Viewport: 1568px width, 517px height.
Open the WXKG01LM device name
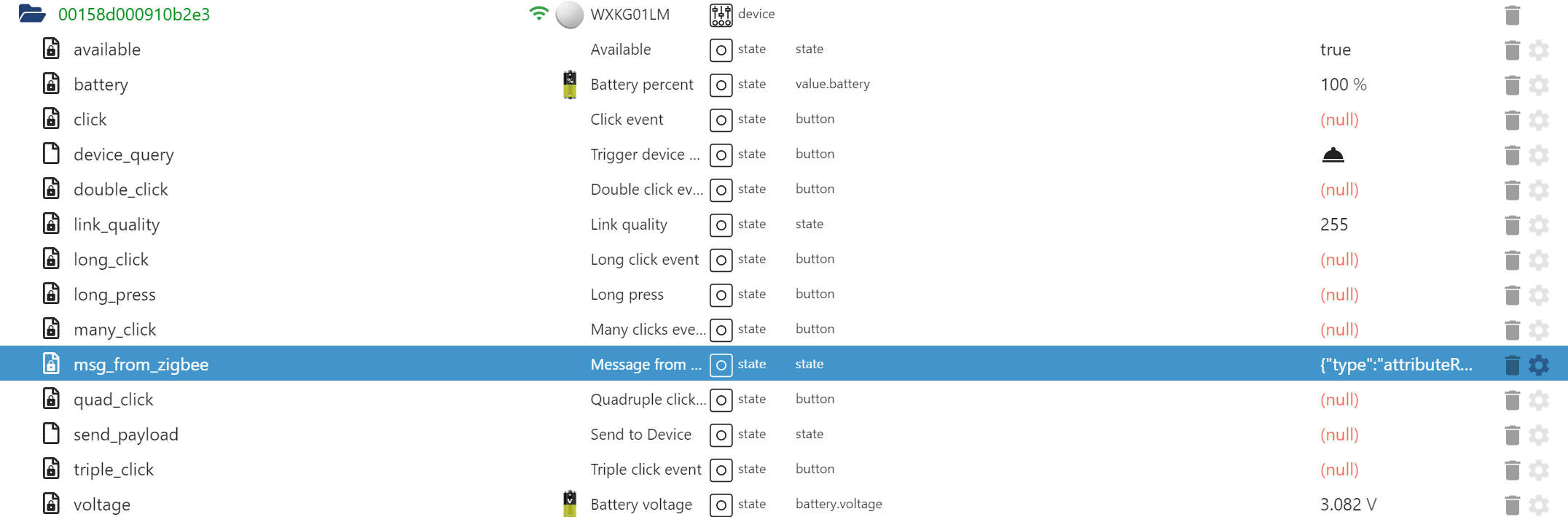click(630, 15)
